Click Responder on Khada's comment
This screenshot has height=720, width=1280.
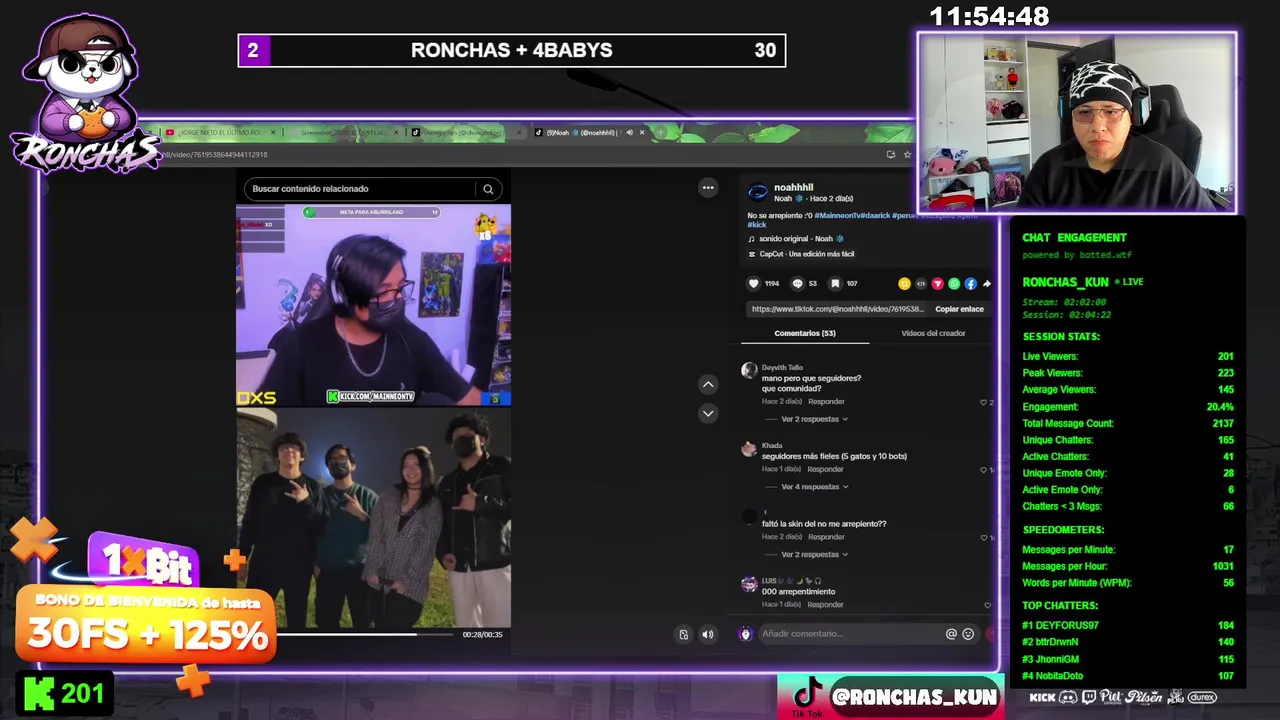826,469
